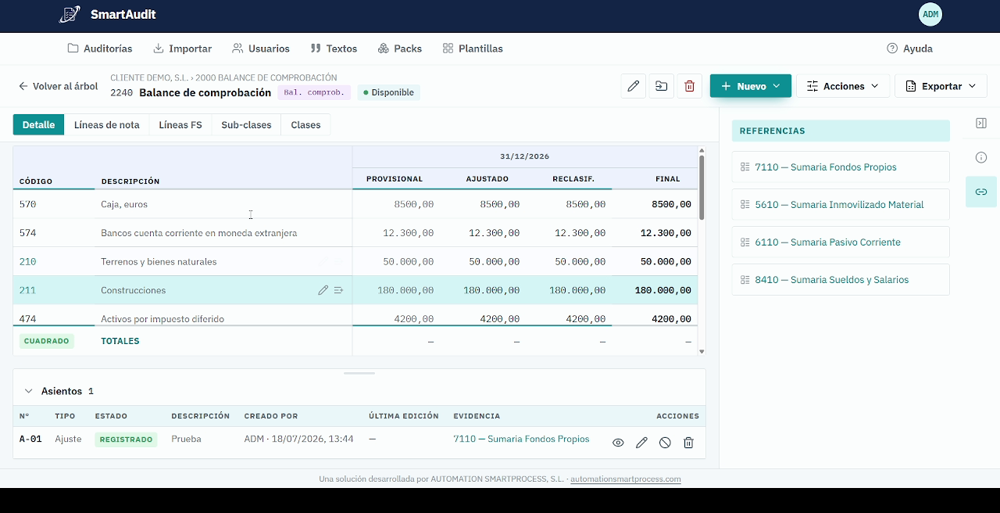Open reference 8410 Sumaria Sueldos y Salarios
The height and width of the screenshot is (513, 1000).
tap(841, 280)
